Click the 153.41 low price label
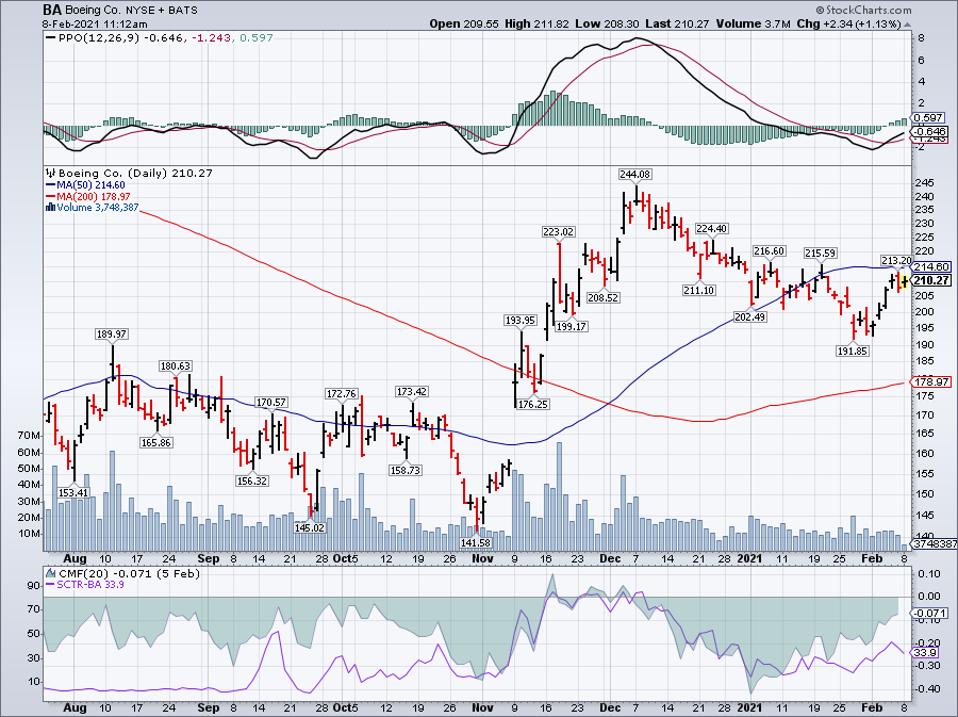 (73, 492)
